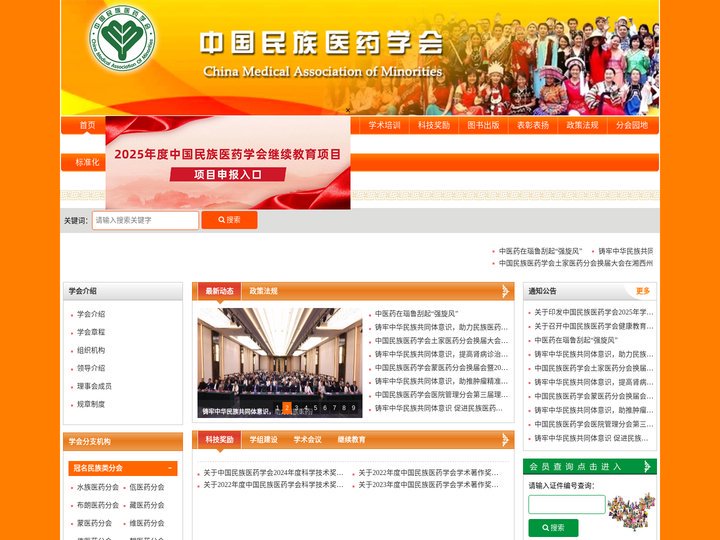Screen dimensions: 720x540
Task: Collapse the 冠名民族类分会 section with the minus icon
Action: [170, 468]
